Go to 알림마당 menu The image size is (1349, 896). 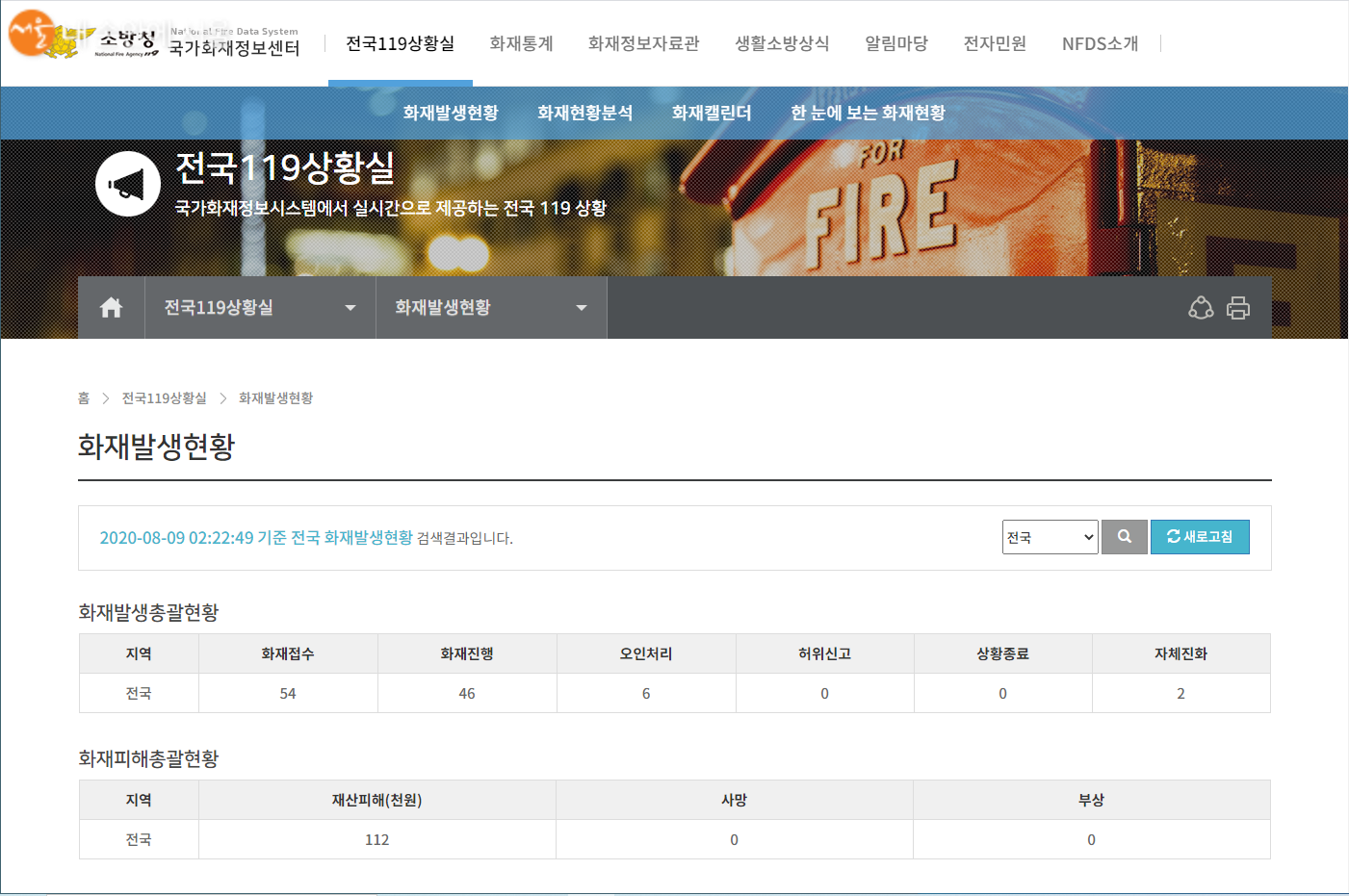click(x=895, y=43)
